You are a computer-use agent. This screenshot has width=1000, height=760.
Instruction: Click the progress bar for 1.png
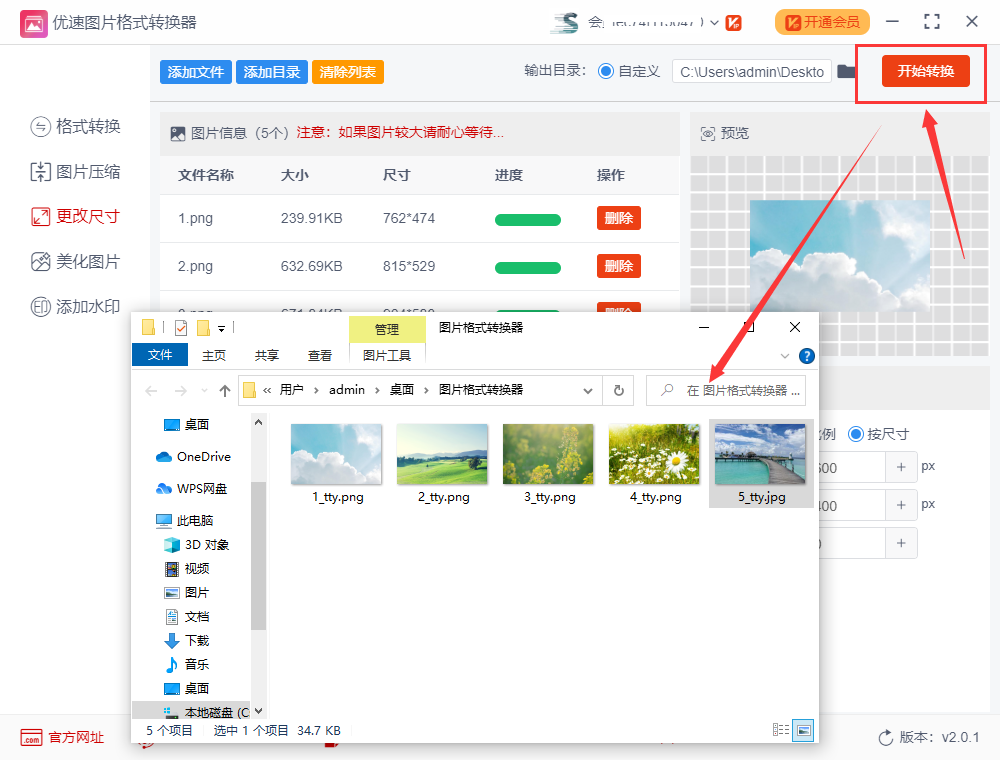click(528, 219)
